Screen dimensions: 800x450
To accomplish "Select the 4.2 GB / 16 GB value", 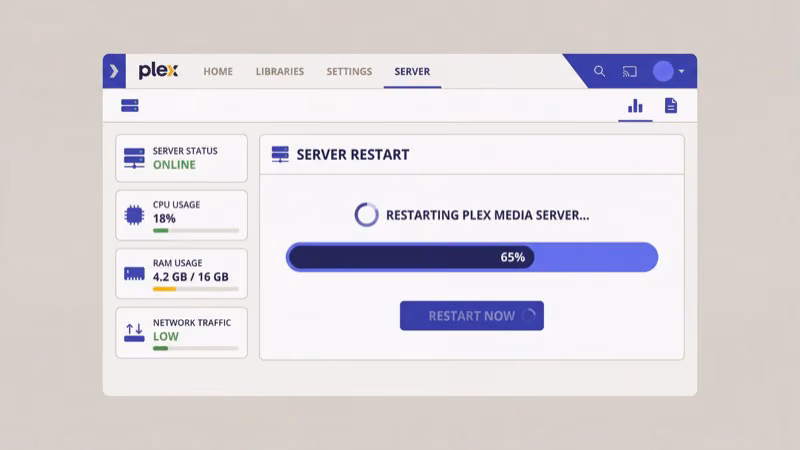I will pos(191,277).
